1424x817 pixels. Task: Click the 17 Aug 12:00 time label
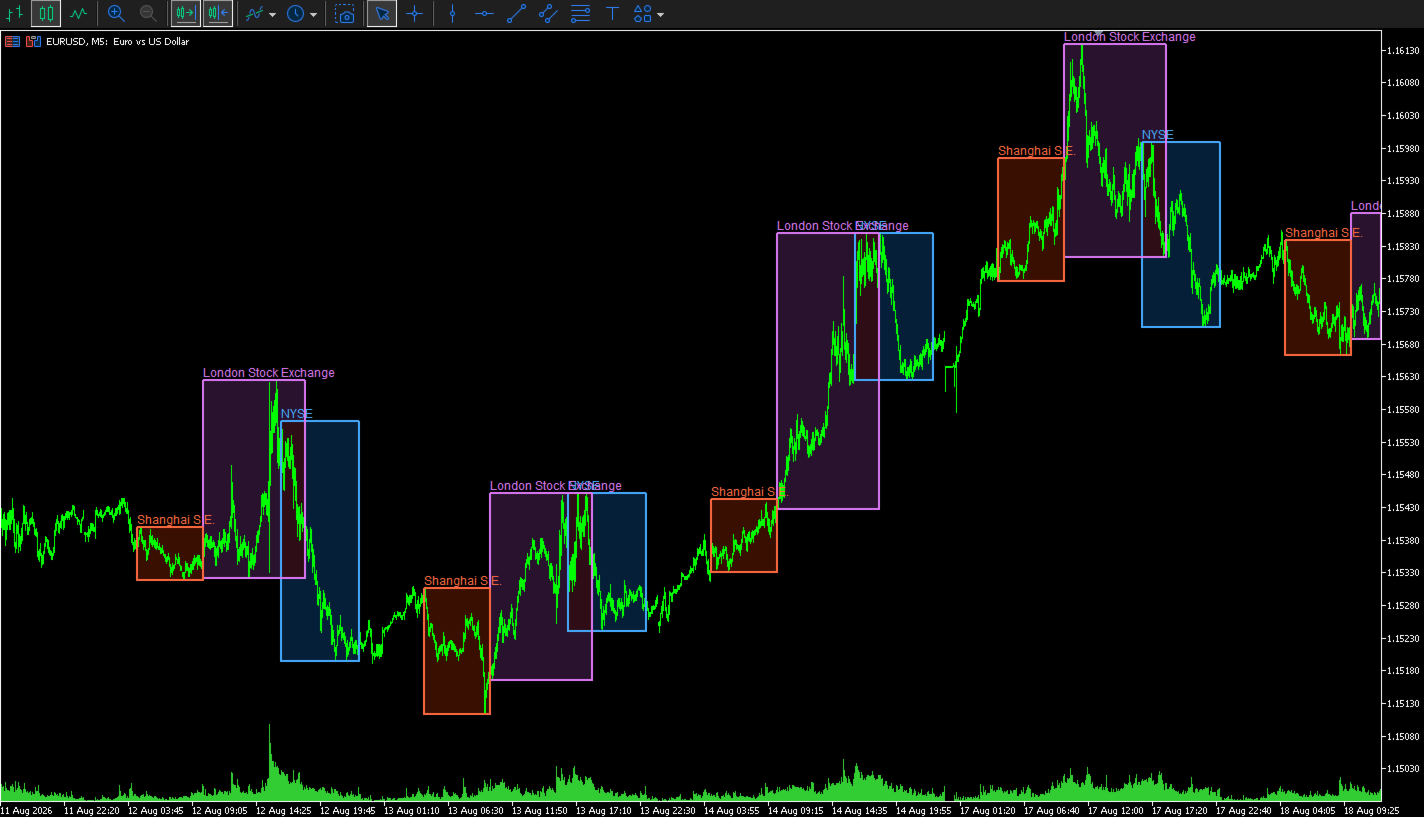(x=1115, y=810)
